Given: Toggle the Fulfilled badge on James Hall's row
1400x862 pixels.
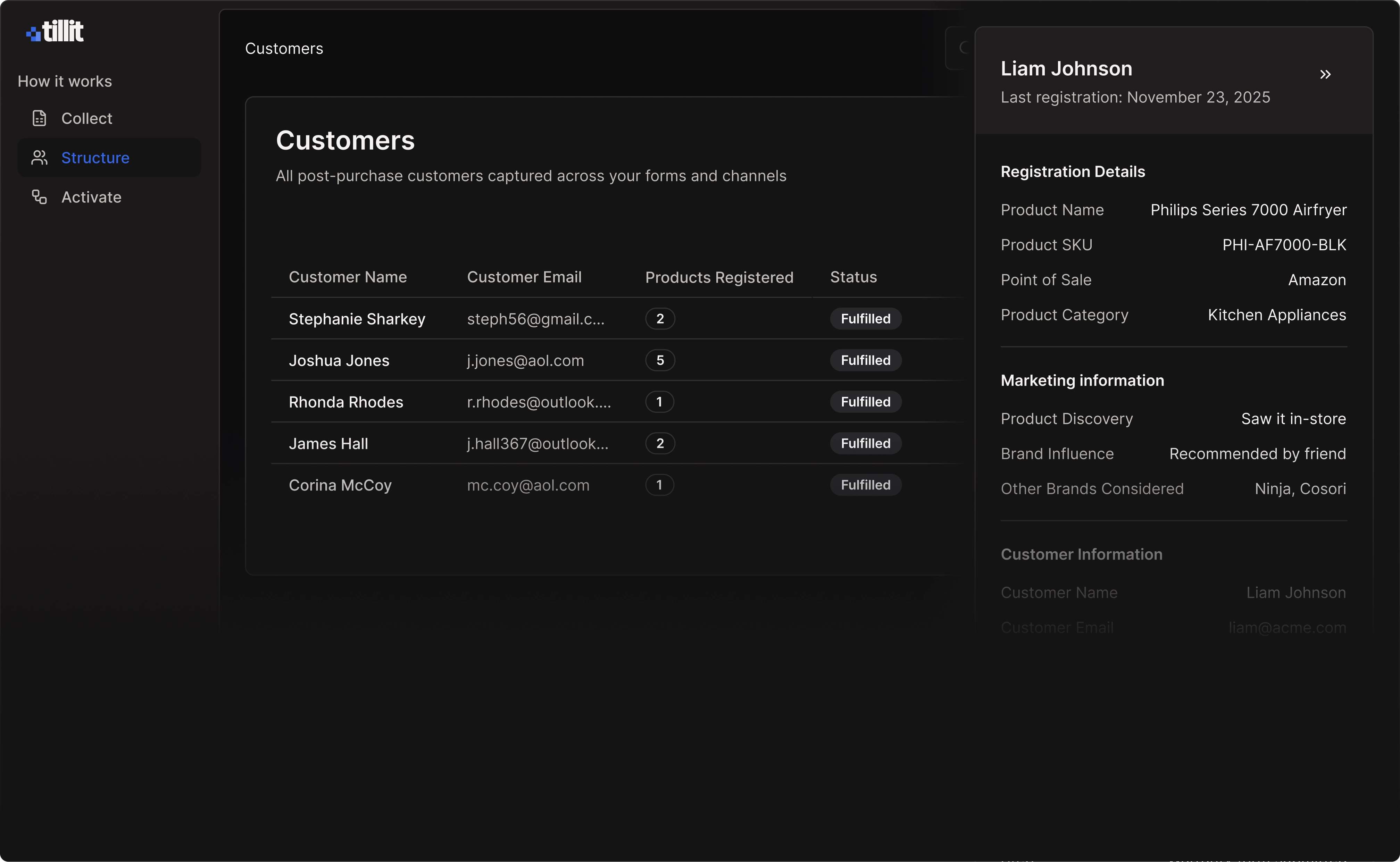Looking at the screenshot, I should [x=865, y=443].
